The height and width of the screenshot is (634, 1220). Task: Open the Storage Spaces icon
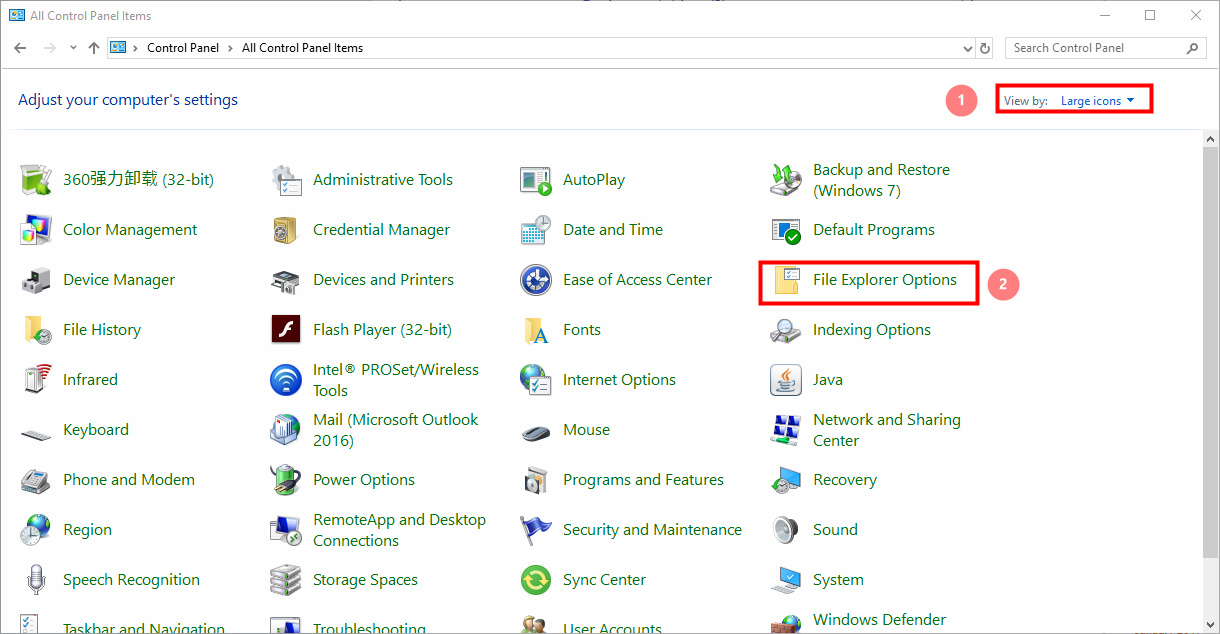[x=286, y=580]
